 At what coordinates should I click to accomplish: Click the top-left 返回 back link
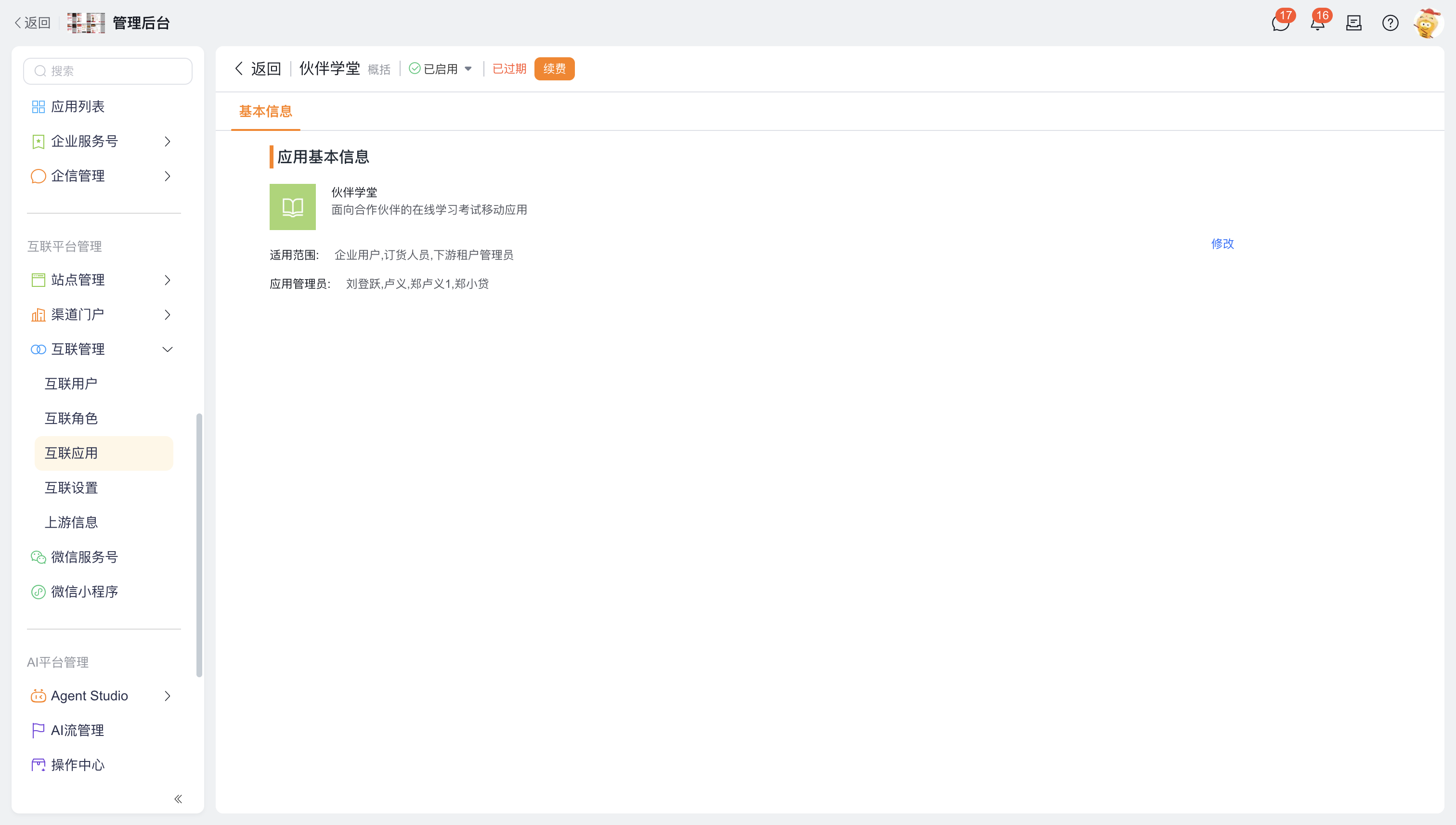tap(32, 23)
